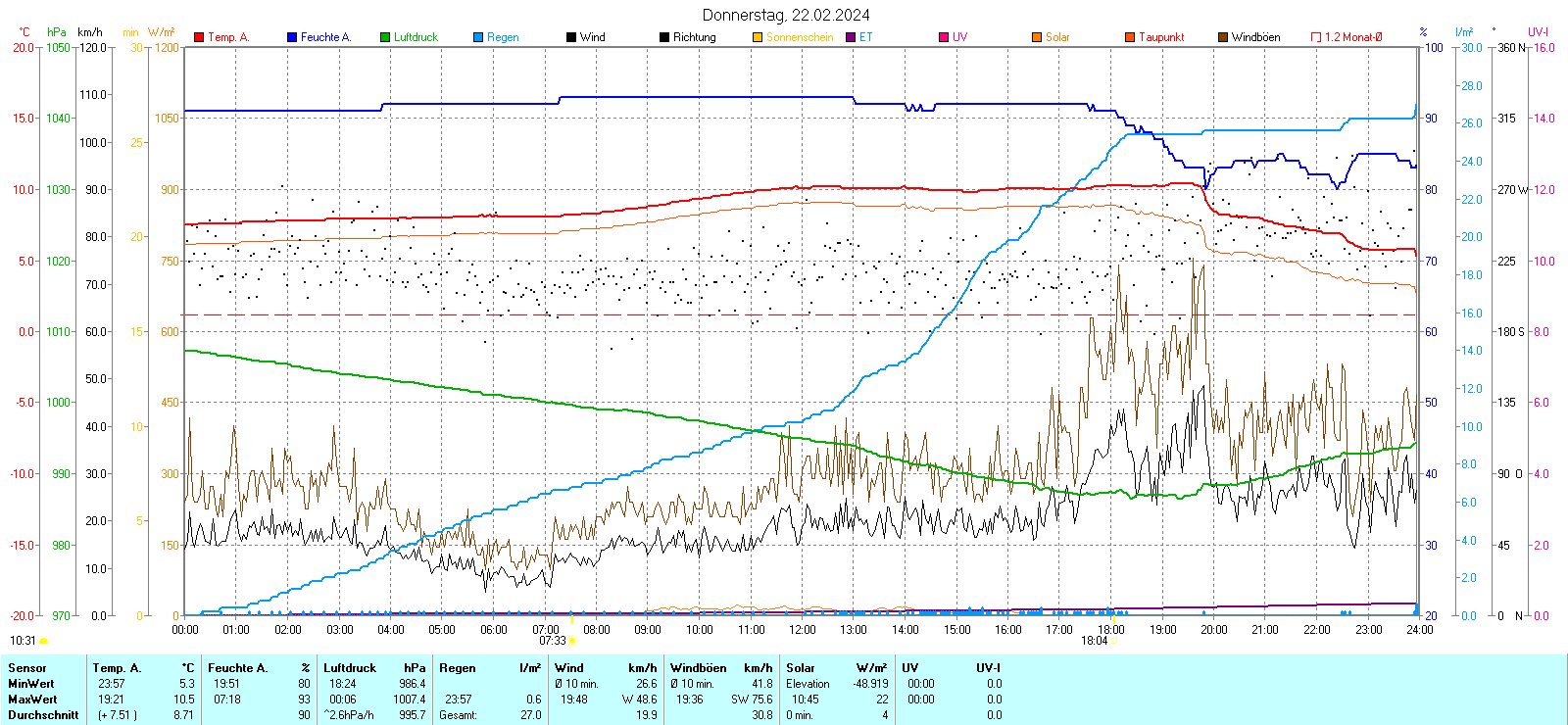
Task: Toggle the magenta UV legend box
Action: [944, 37]
